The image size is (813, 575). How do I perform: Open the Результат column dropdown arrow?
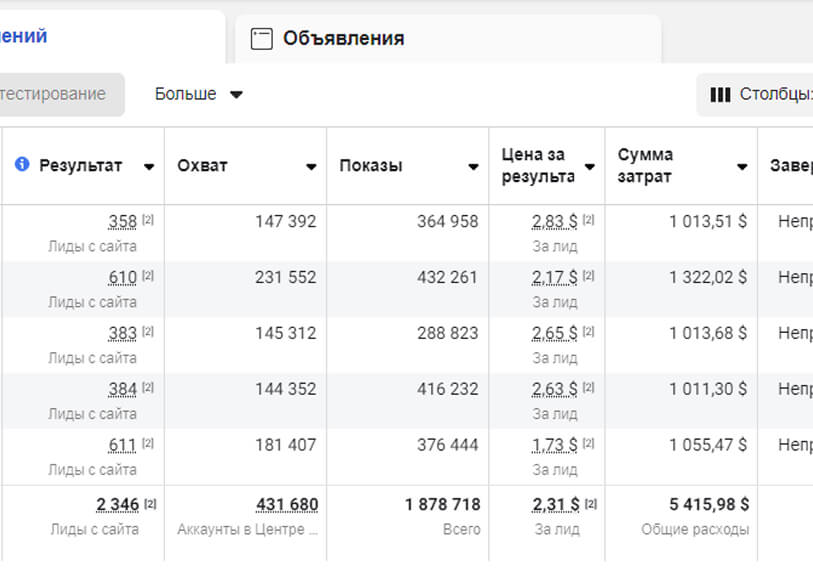pyautogui.click(x=149, y=167)
